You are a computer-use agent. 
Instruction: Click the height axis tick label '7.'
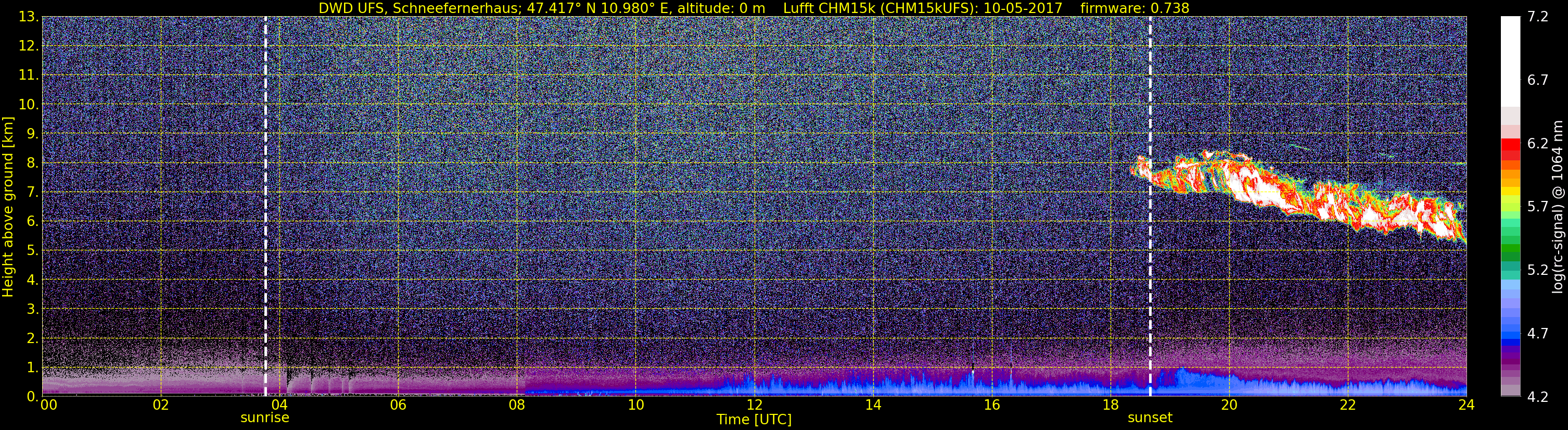point(33,192)
